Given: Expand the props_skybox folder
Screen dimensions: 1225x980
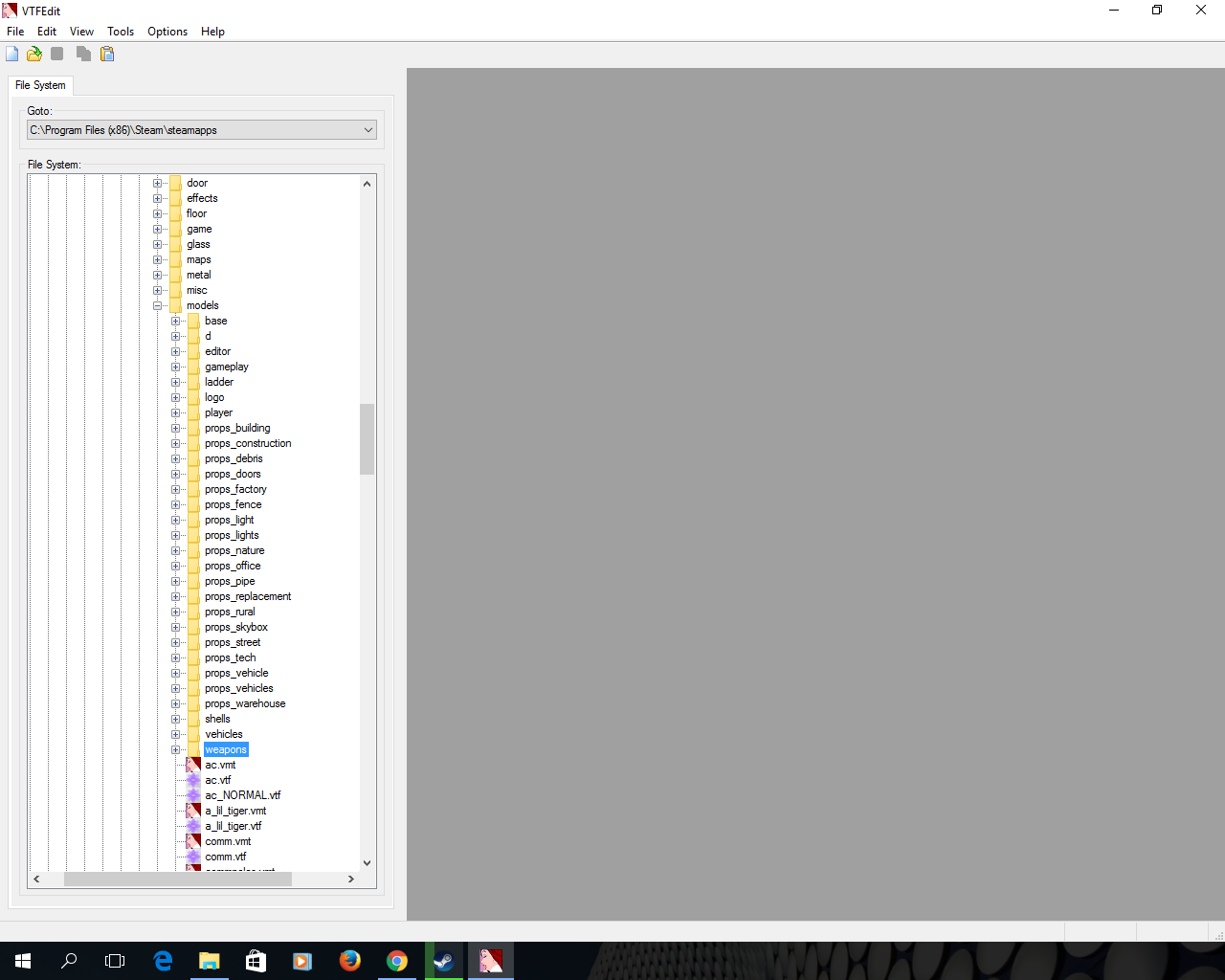Looking at the screenshot, I should tap(176, 628).
